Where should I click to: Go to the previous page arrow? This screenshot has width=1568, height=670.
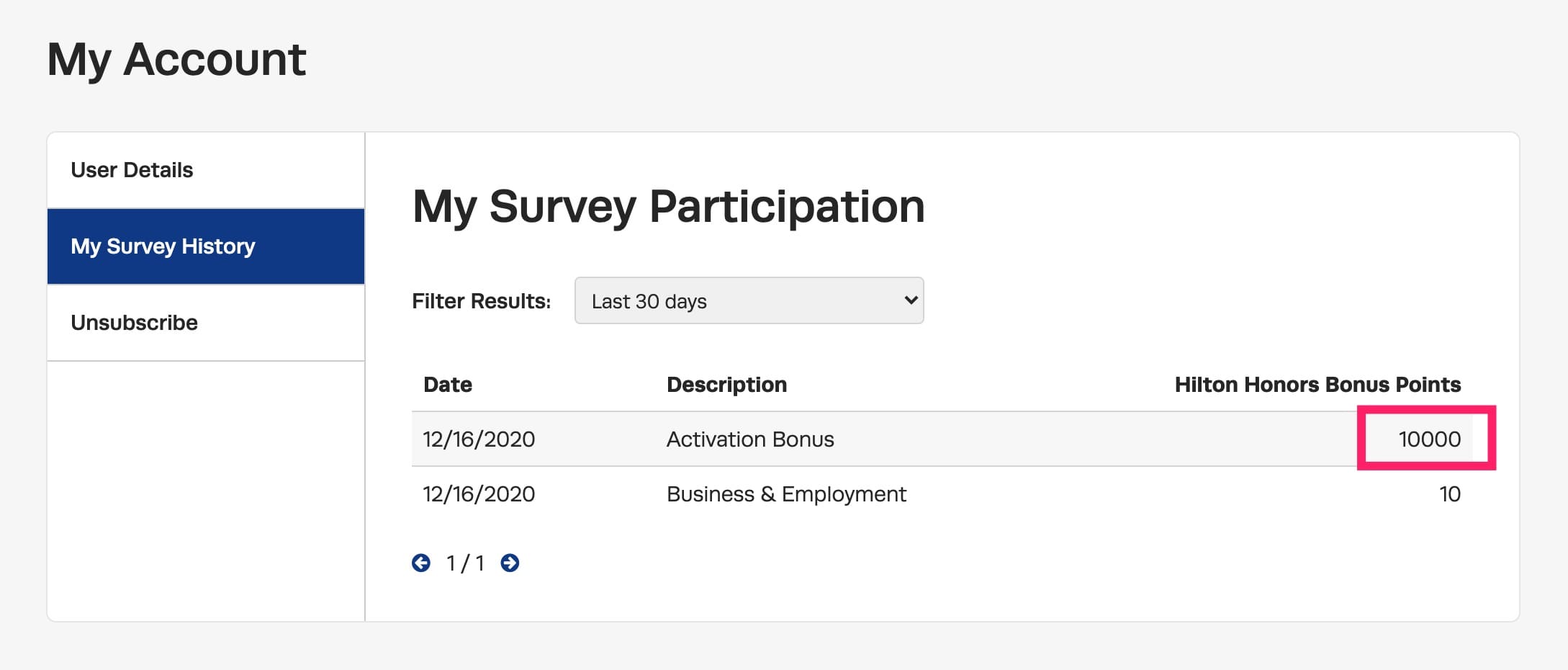(421, 563)
